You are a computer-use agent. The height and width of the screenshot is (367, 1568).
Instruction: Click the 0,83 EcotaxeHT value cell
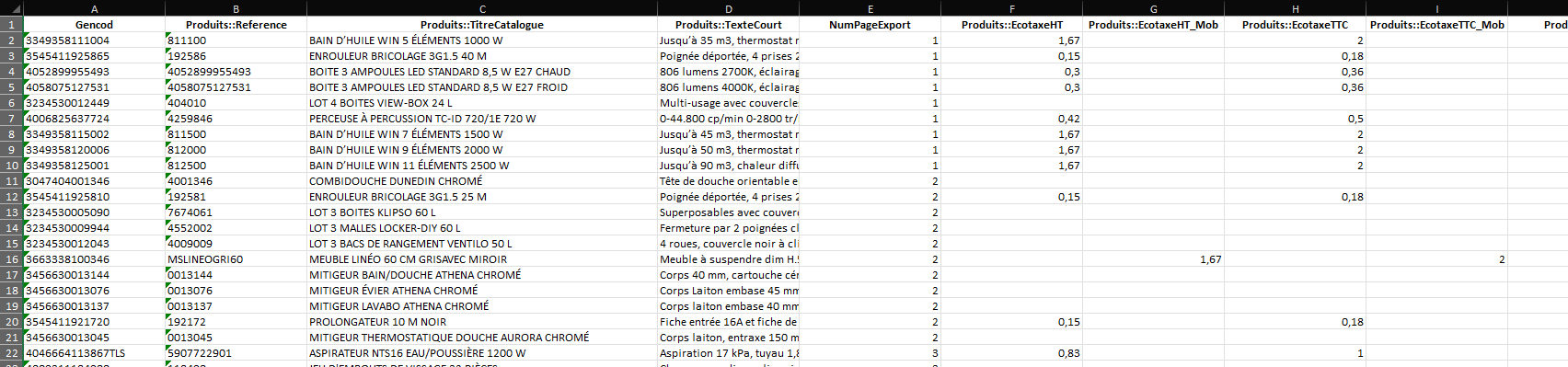coord(1011,353)
